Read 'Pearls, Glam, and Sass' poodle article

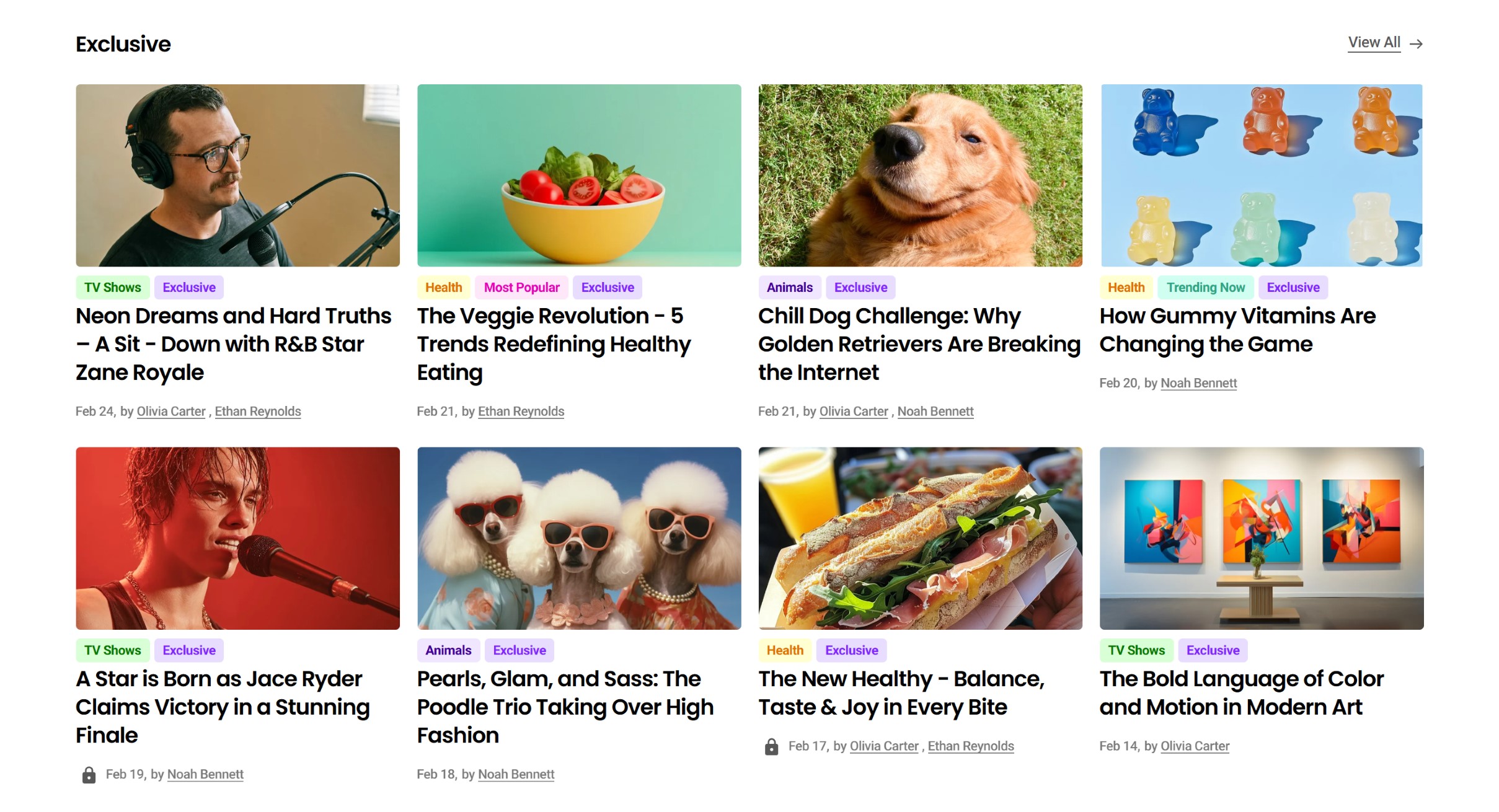click(x=565, y=707)
